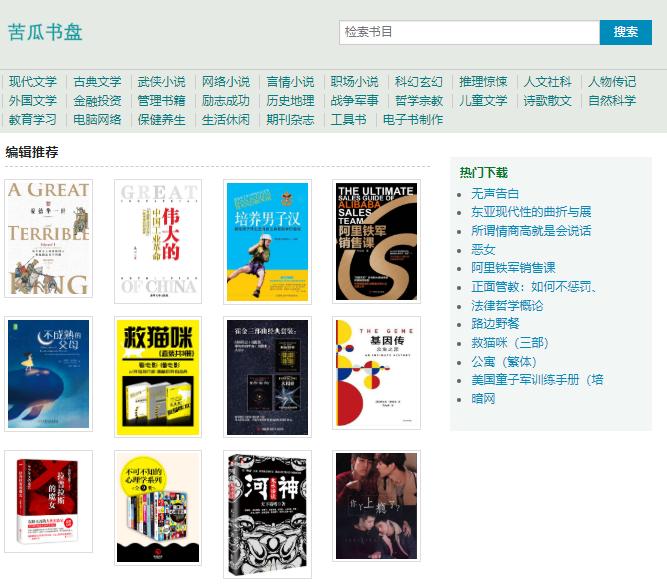Browse the 儿童文学 category
The image size is (667, 588).
(x=483, y=101)
